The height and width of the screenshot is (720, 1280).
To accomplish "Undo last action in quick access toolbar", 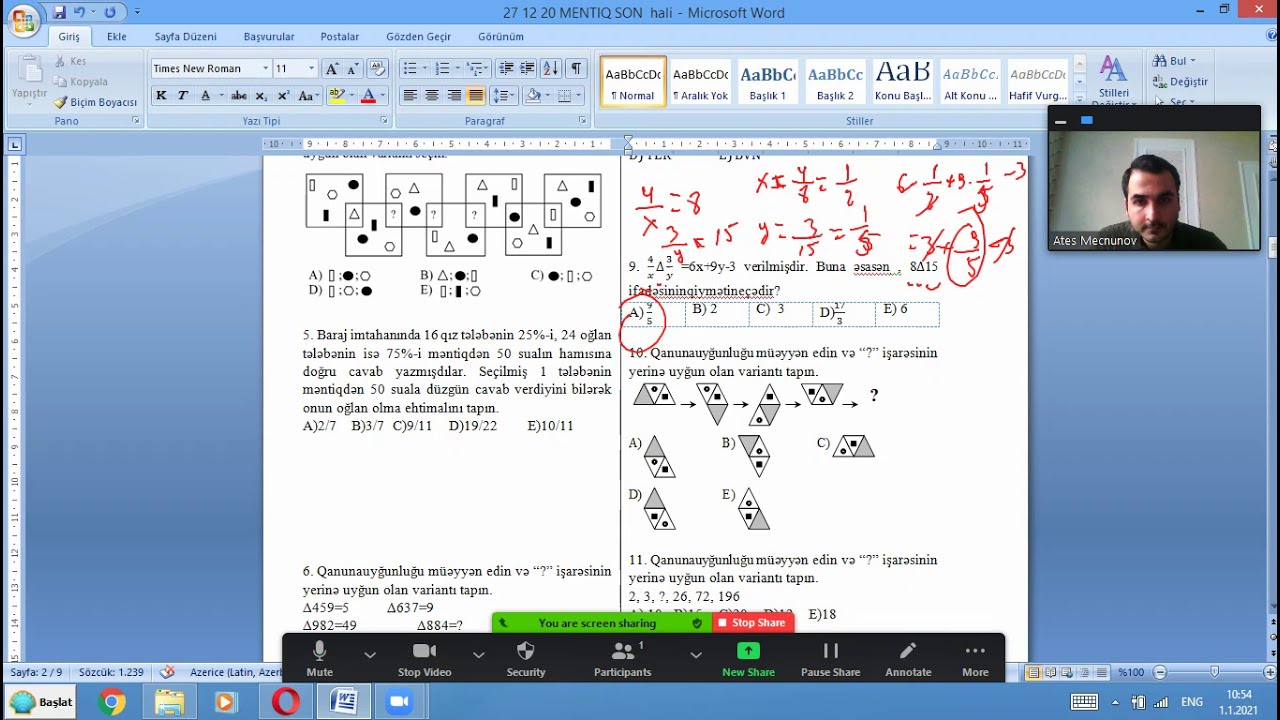I will click(x=80, y=12).
